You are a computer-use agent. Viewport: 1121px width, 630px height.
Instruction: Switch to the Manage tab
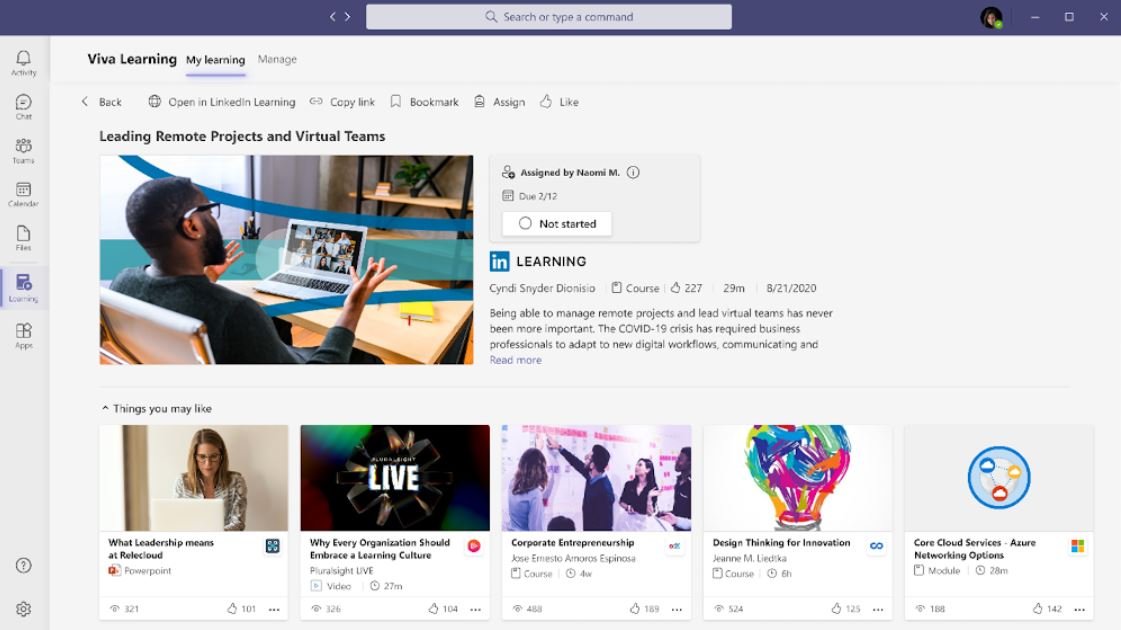click(277, 60)
